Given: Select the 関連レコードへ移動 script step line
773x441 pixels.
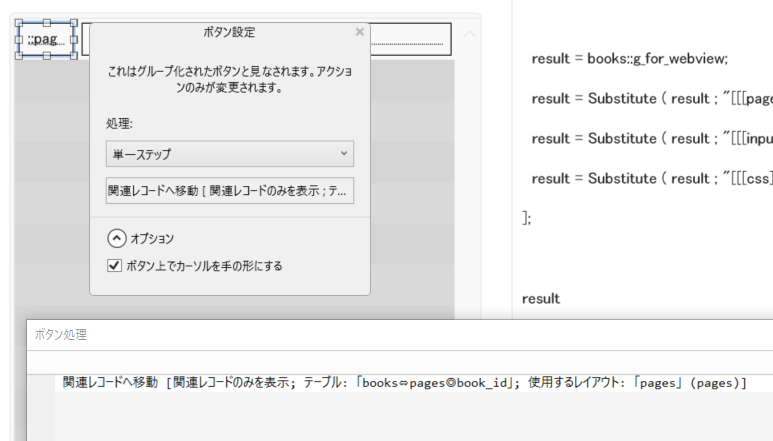Looking at the screenshot, I should click(404, 383).
